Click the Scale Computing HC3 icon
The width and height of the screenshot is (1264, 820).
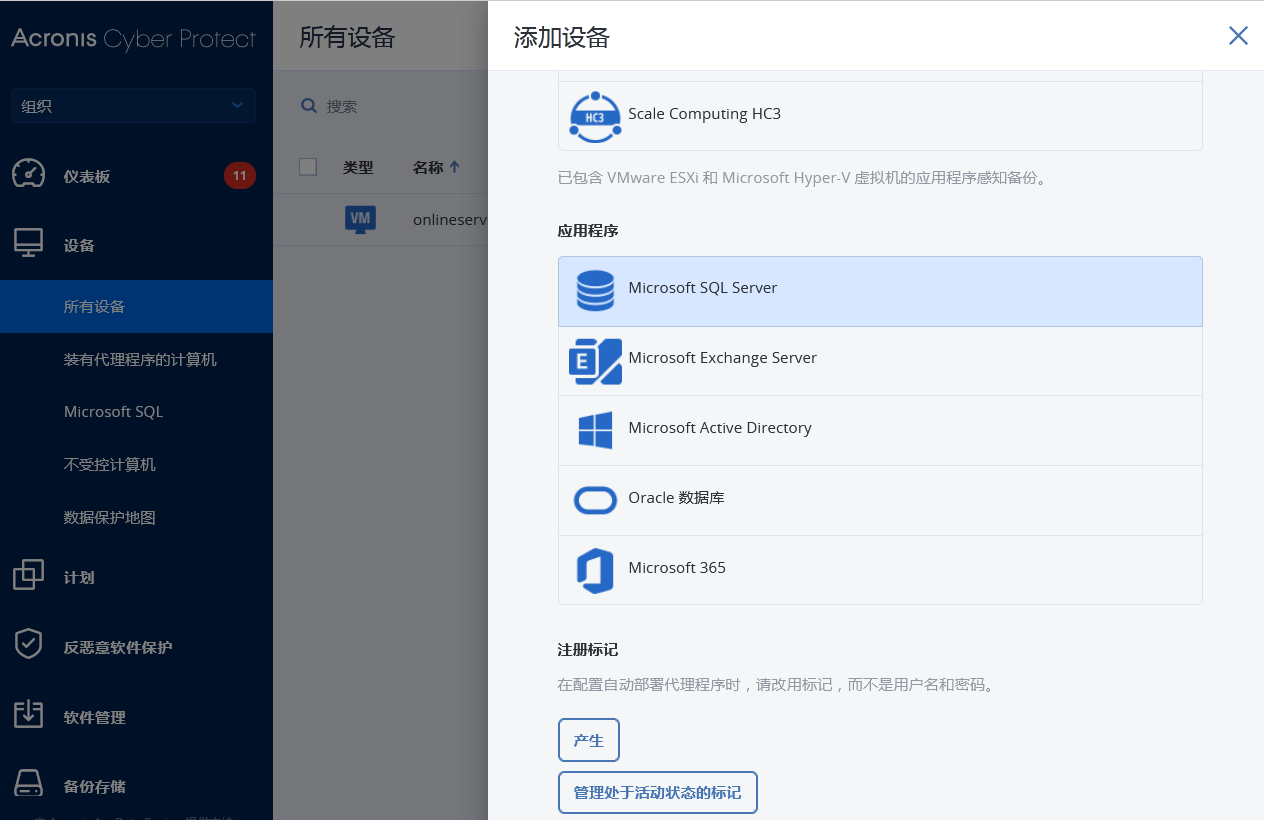point(595,116)
